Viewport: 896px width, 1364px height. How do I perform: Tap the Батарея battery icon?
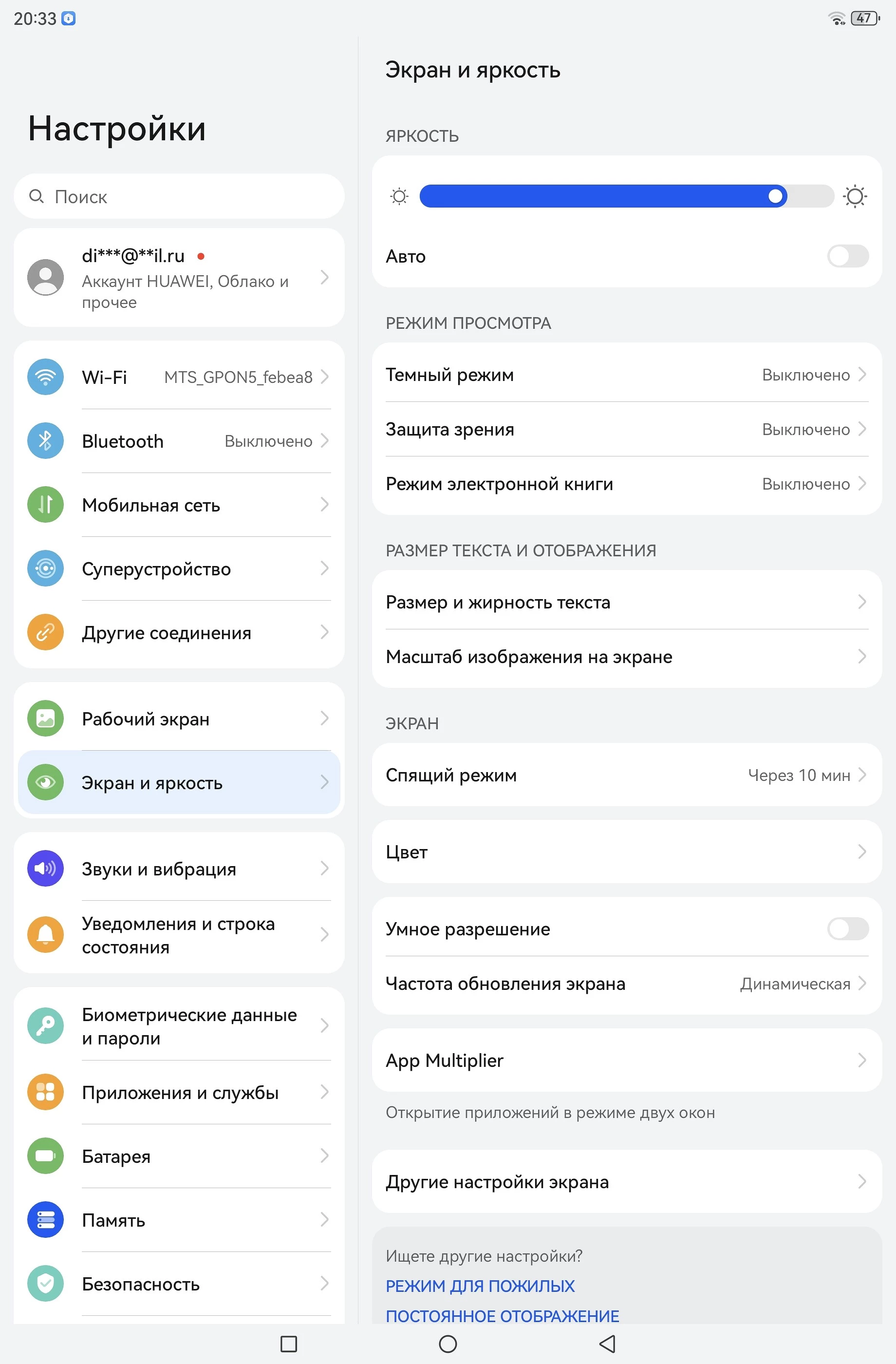45,1156
